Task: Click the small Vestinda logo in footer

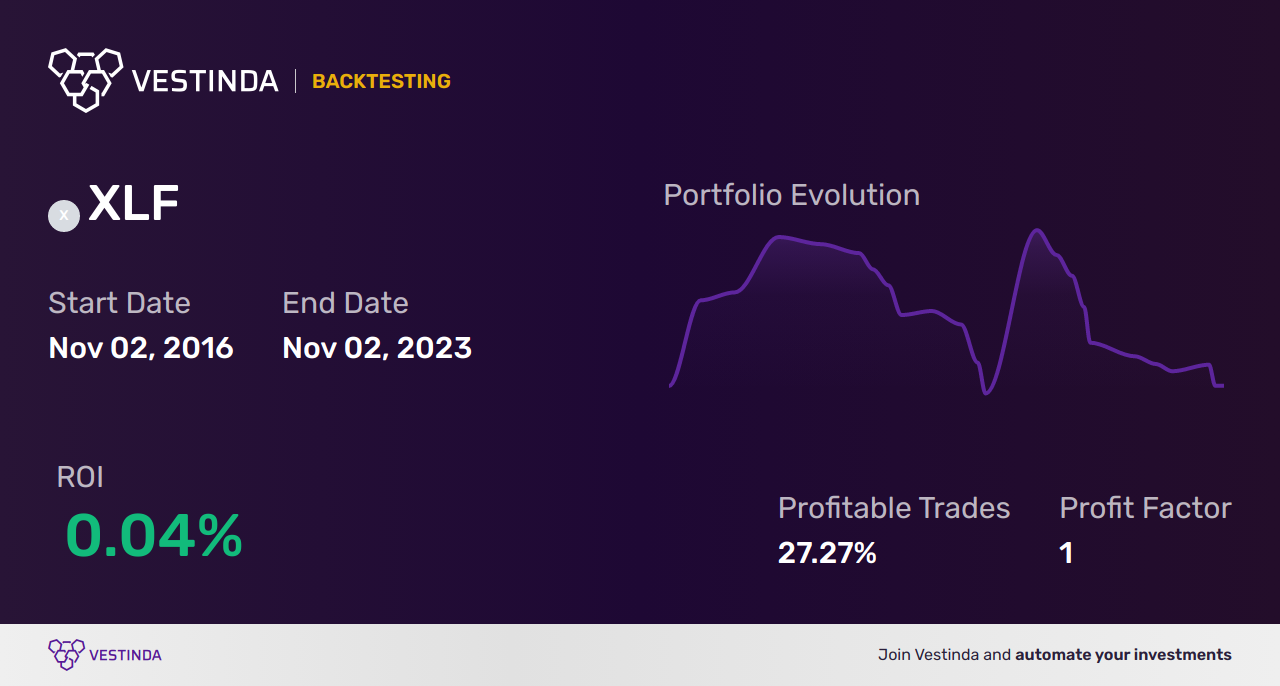Action: tap(66, 655)
